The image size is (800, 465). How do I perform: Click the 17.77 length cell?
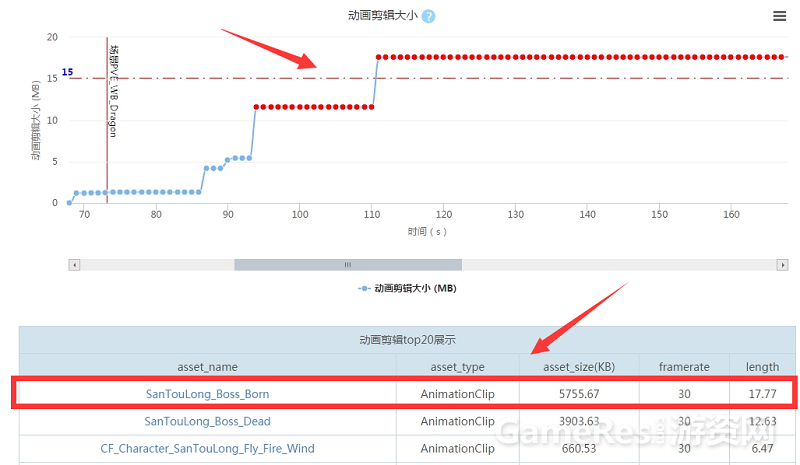(762, 394)
